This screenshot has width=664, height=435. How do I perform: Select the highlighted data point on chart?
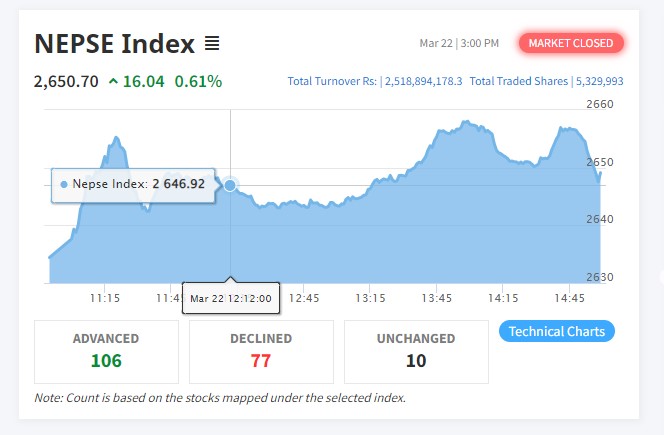tap(230, 185)
